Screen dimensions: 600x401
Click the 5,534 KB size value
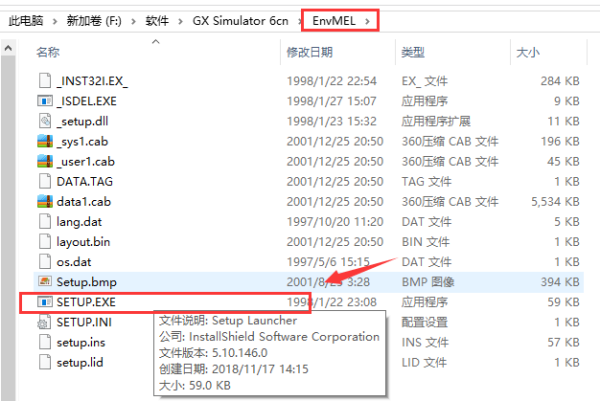pyautogui.click(x=555, y=202)
